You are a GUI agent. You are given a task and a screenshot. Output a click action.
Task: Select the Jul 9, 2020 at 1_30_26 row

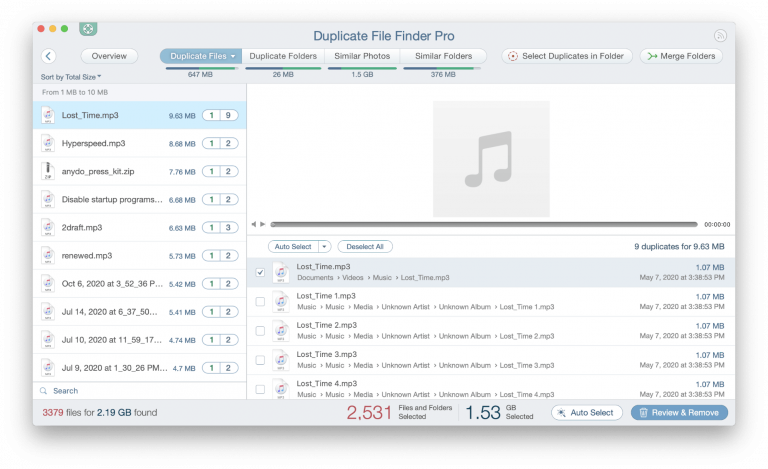(x=140, y=368)
